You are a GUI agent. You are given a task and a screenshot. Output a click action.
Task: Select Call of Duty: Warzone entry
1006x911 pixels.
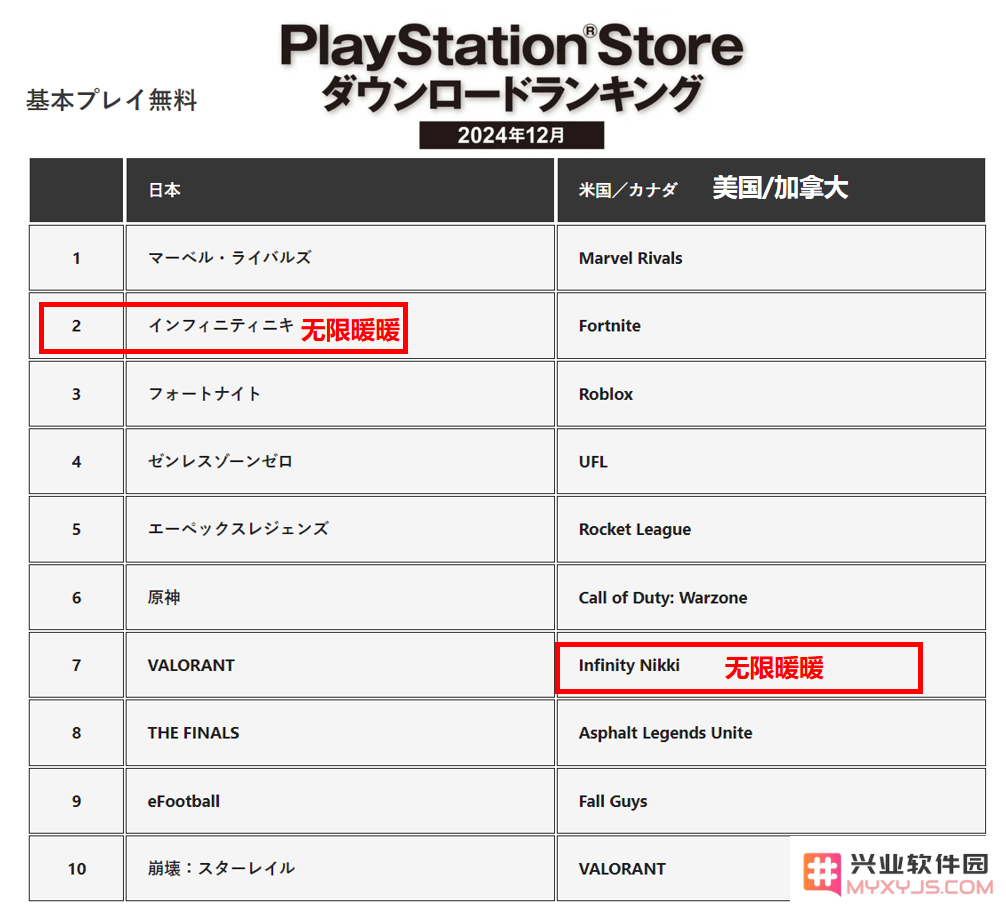(x=663, y=597)
